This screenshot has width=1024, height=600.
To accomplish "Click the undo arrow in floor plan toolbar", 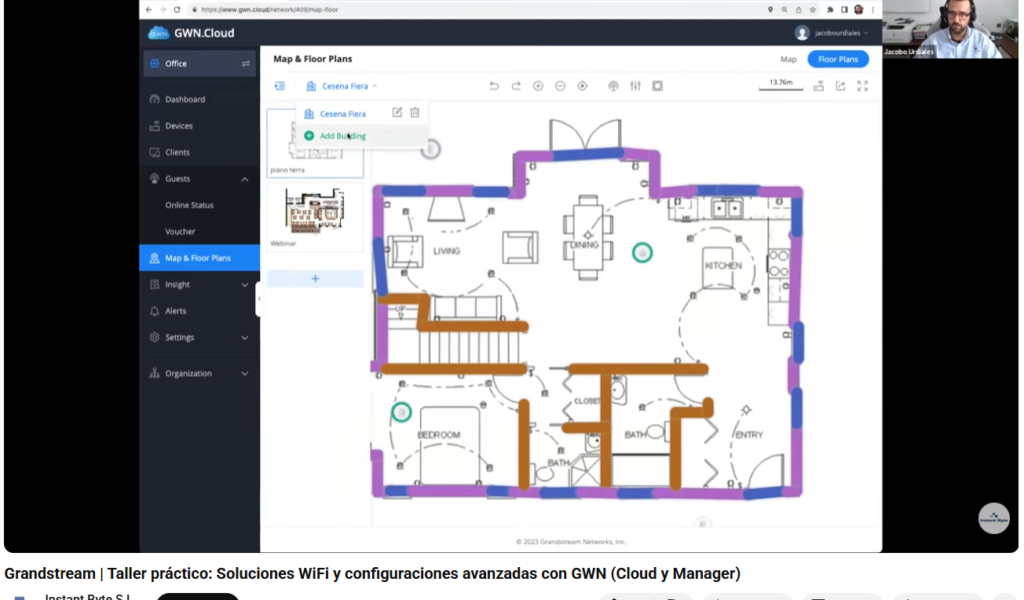I will (494, 86).
